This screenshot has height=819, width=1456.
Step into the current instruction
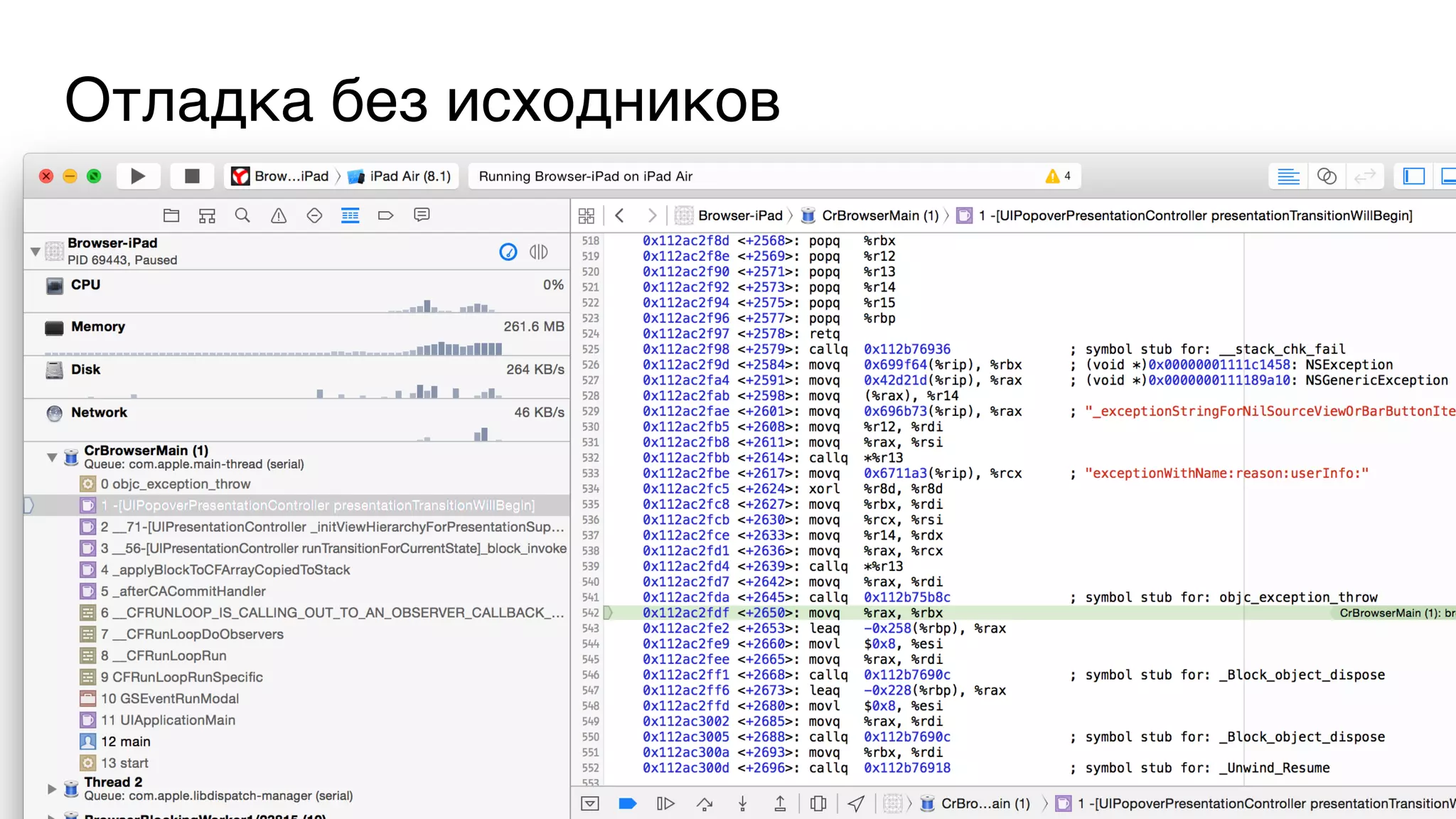(742, 803)
